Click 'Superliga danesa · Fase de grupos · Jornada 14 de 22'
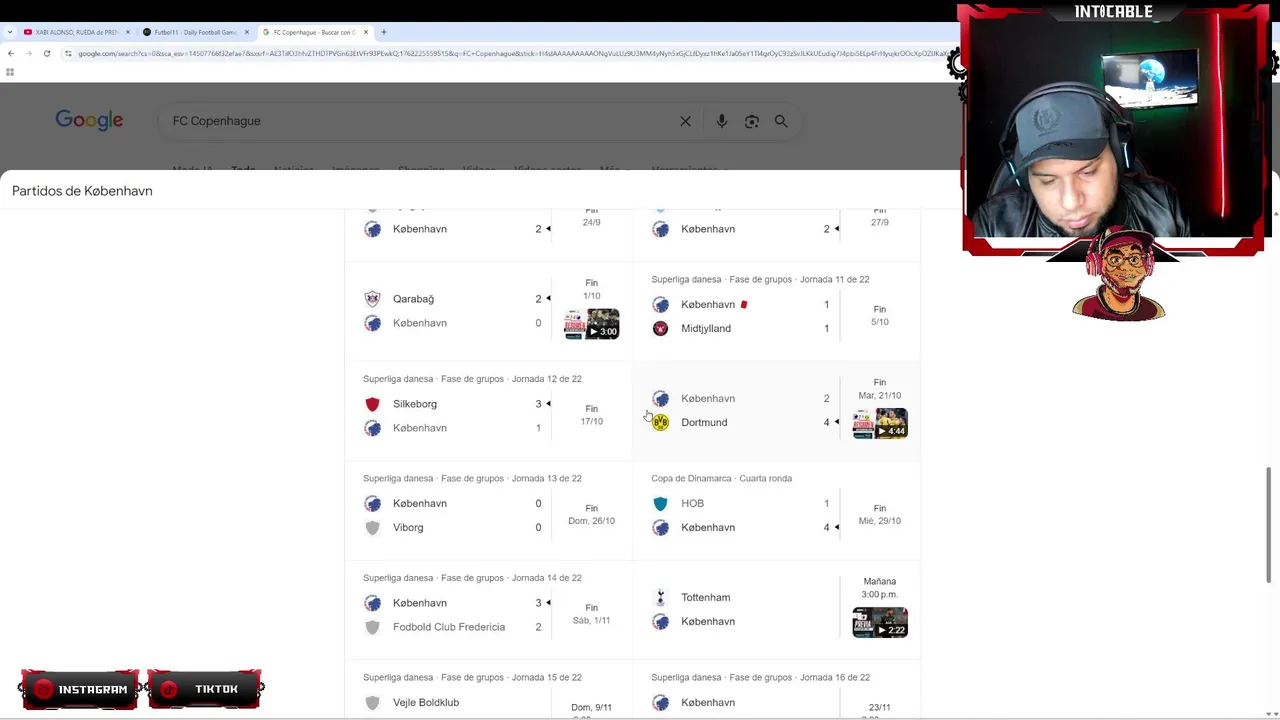Screen dimensions: 1280x720 [472, 578]
